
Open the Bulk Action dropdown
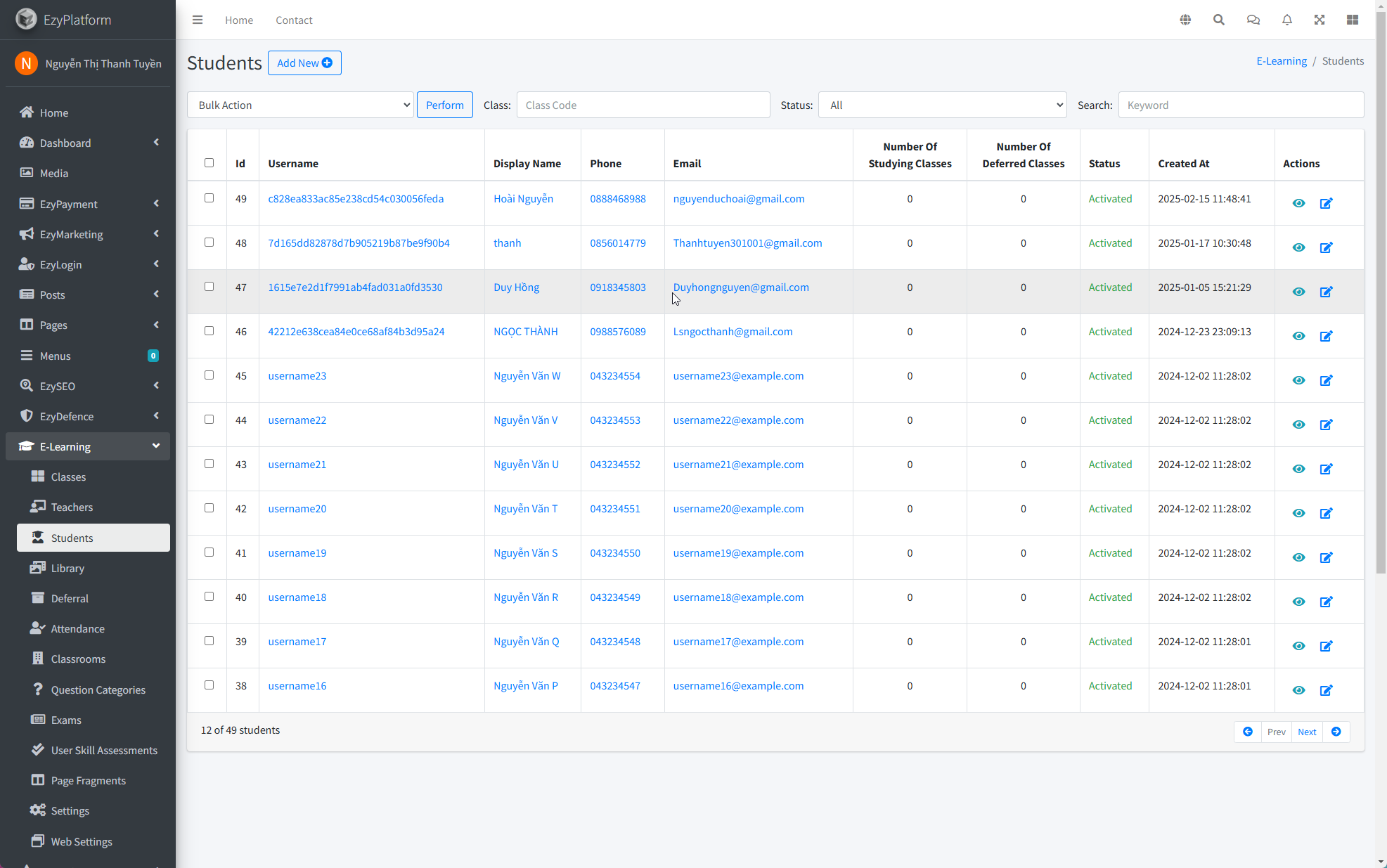(300, 105)
